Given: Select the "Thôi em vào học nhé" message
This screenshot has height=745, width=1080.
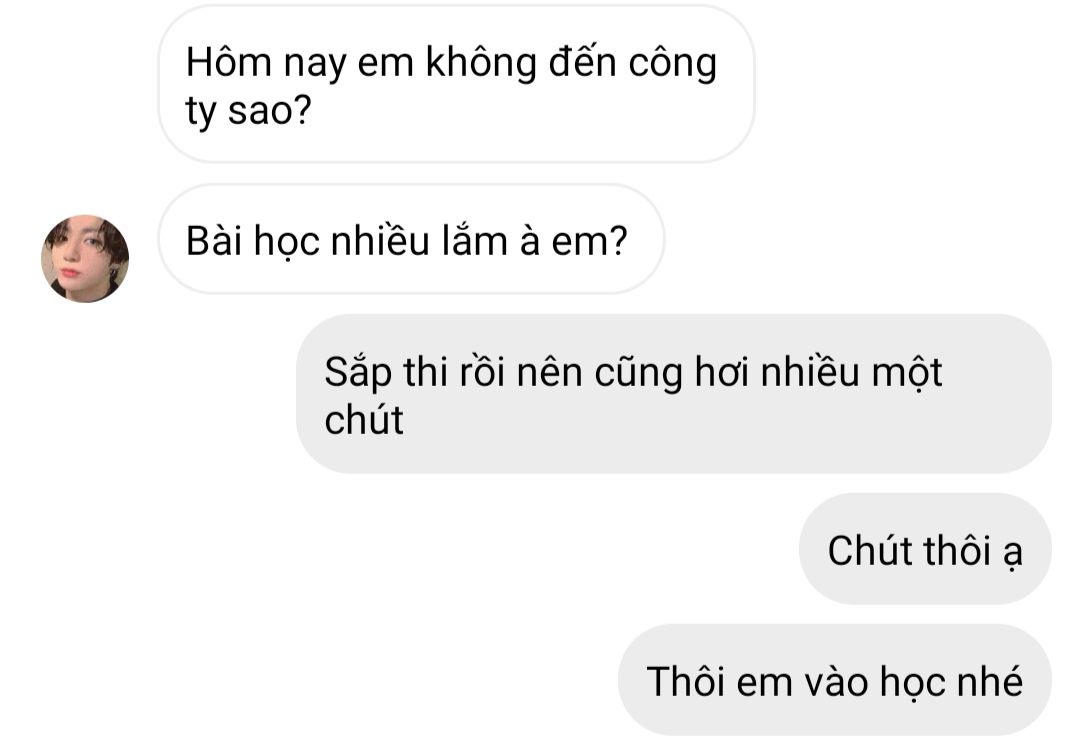Looking at the screenshot, I should (835, 680).
